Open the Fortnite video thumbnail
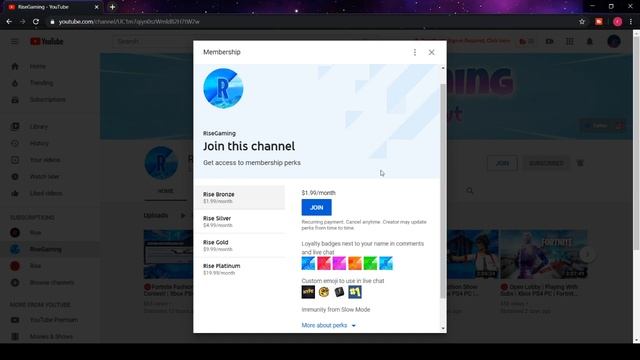The width and height of the screenshot is (640, 360). (544, 254)
